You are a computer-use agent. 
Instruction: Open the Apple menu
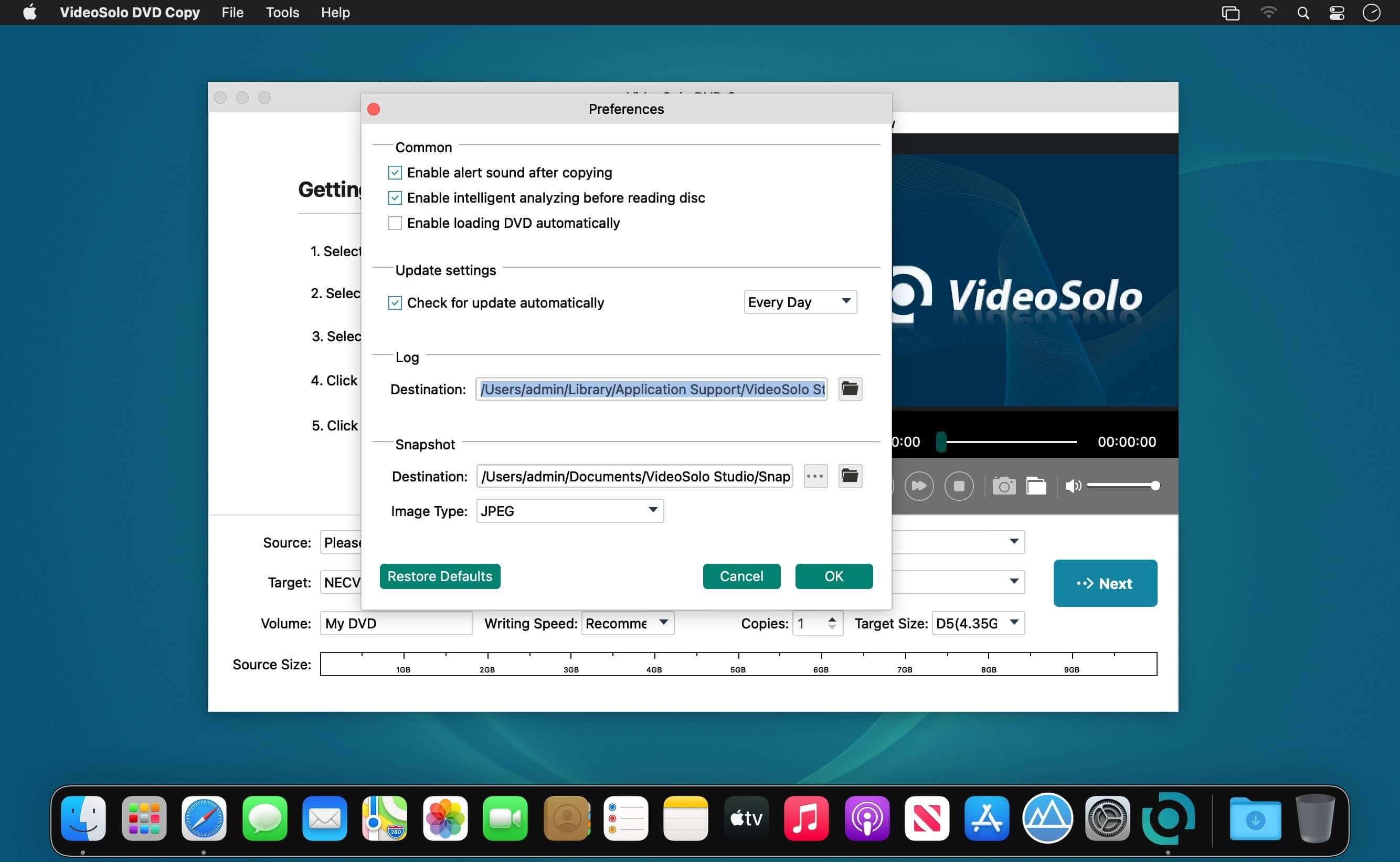(x=29, y=13)
